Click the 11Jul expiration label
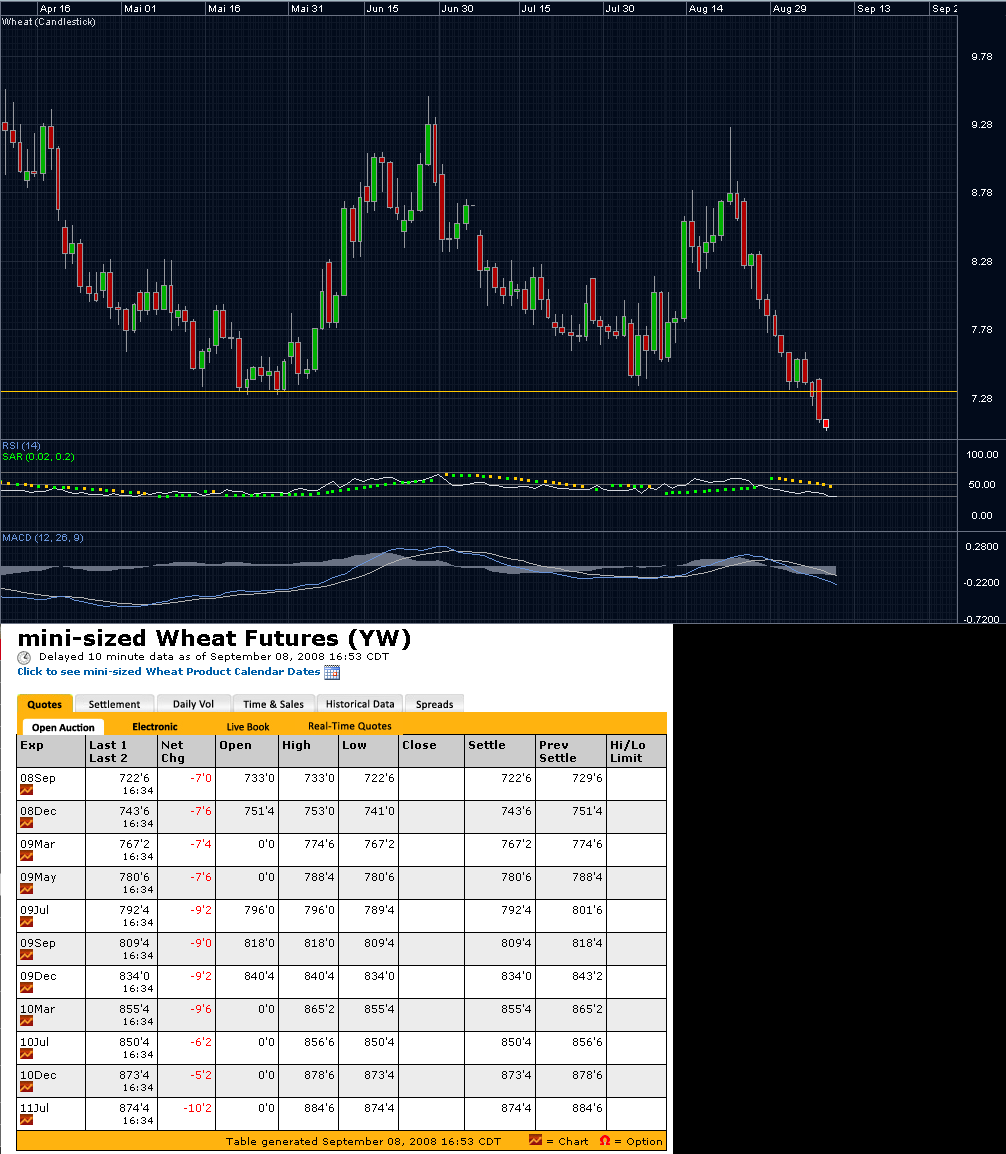 35,1108
